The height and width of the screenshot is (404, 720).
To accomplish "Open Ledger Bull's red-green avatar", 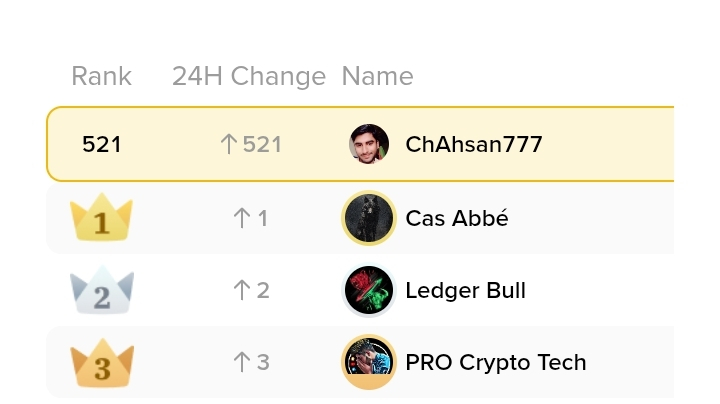I will click(x=369, y=290).
